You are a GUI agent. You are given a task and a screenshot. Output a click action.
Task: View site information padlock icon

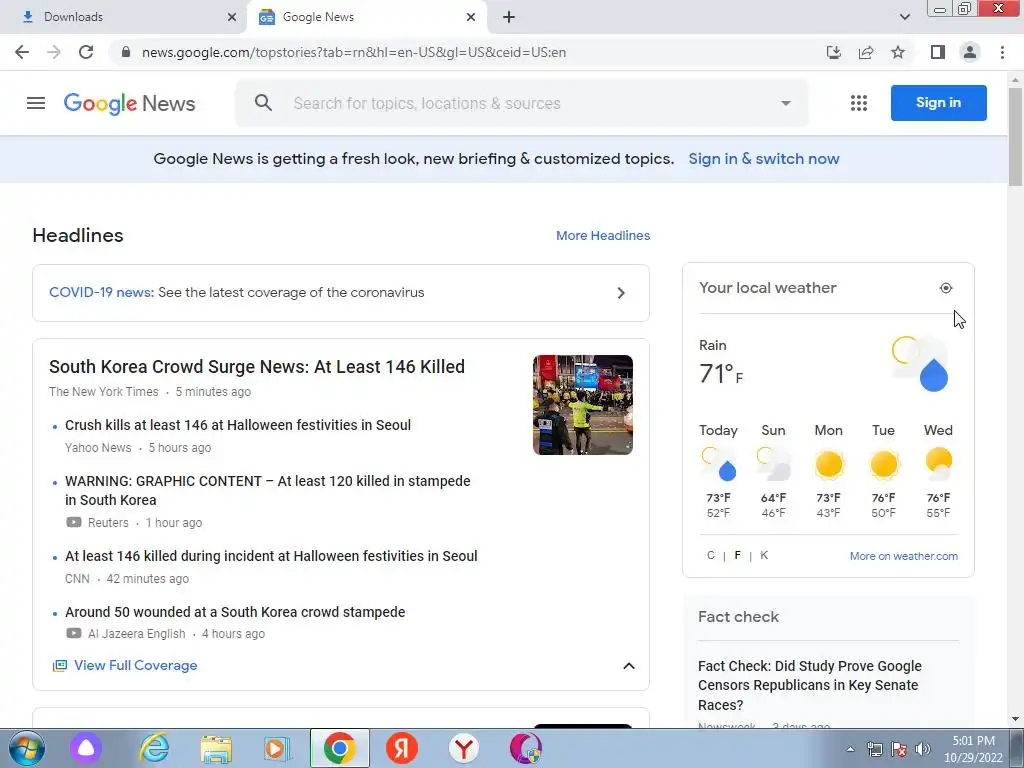coord(126,52)
